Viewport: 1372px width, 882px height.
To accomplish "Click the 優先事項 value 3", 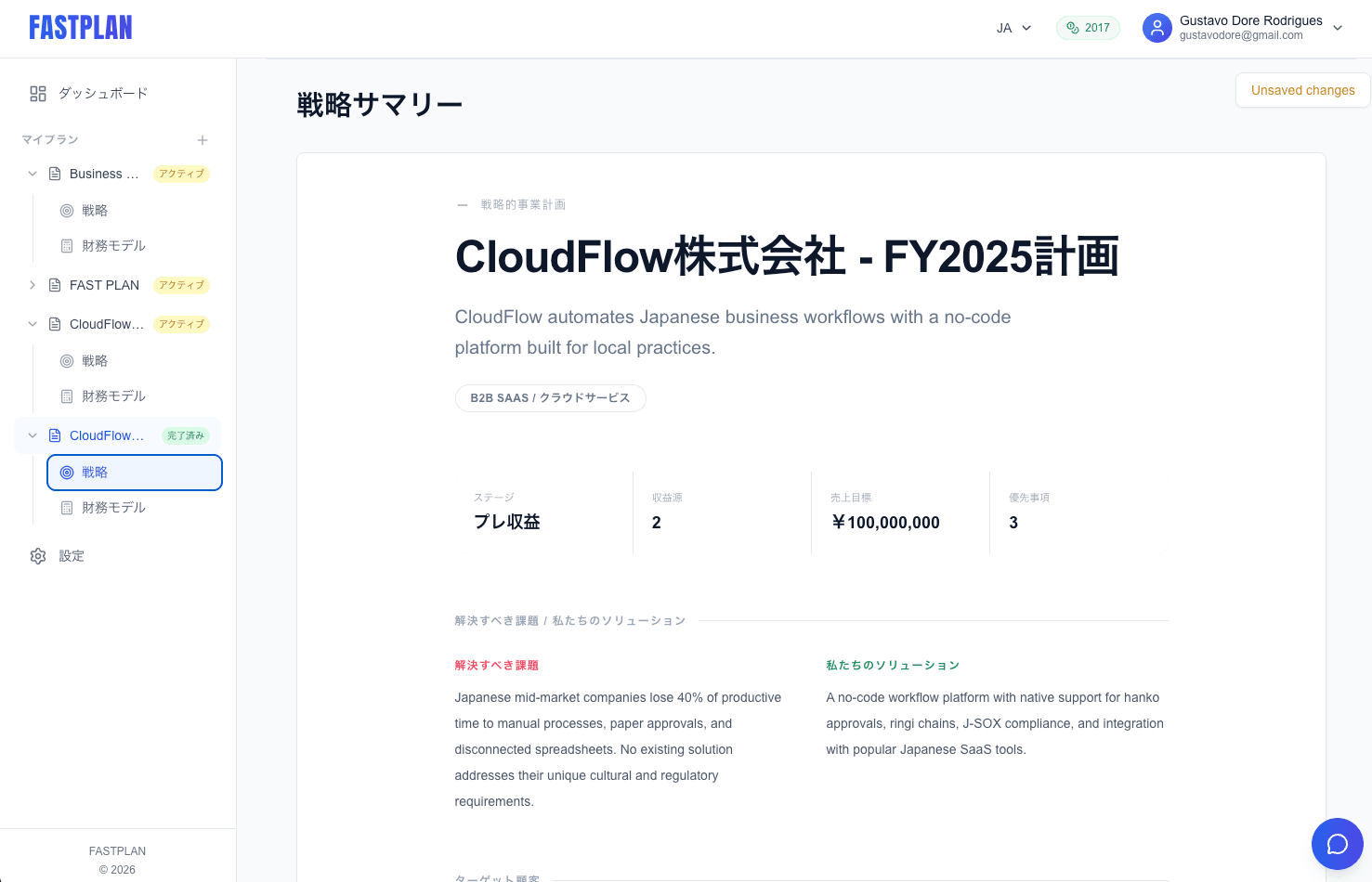I will [1013, 523].
